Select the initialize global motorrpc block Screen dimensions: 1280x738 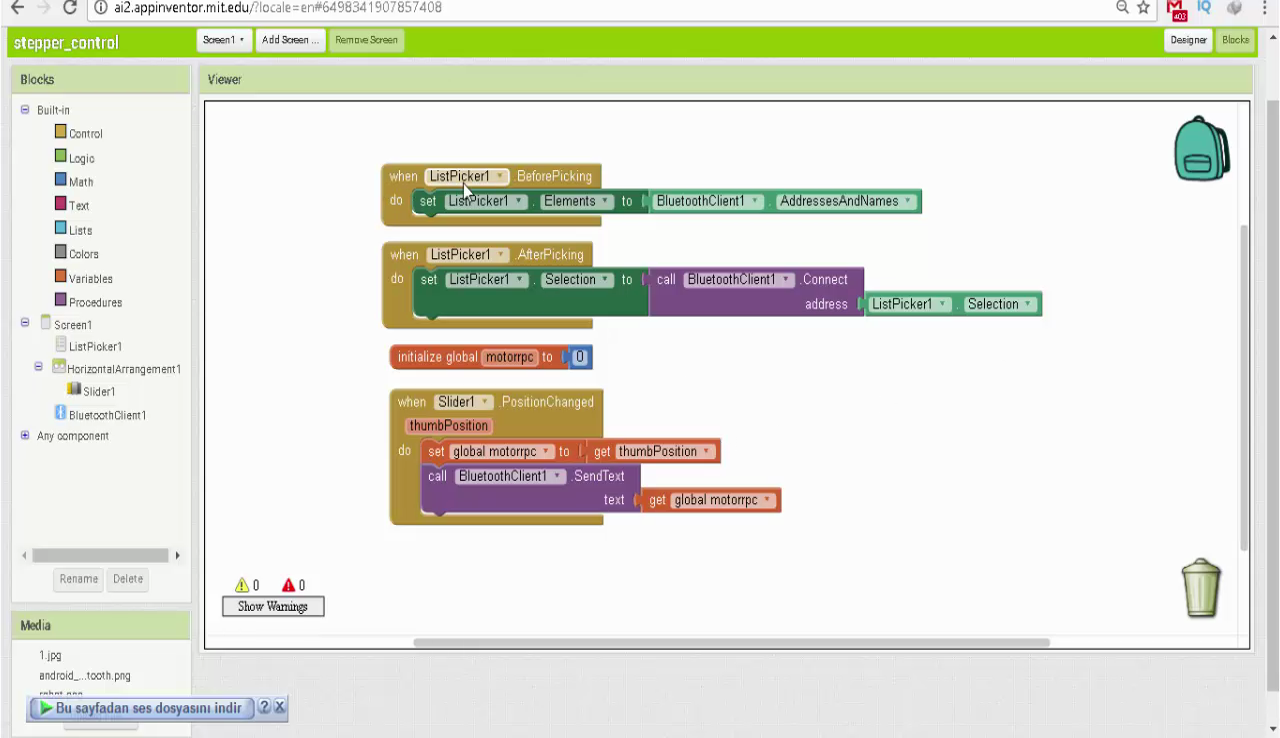tap(437, 357)
